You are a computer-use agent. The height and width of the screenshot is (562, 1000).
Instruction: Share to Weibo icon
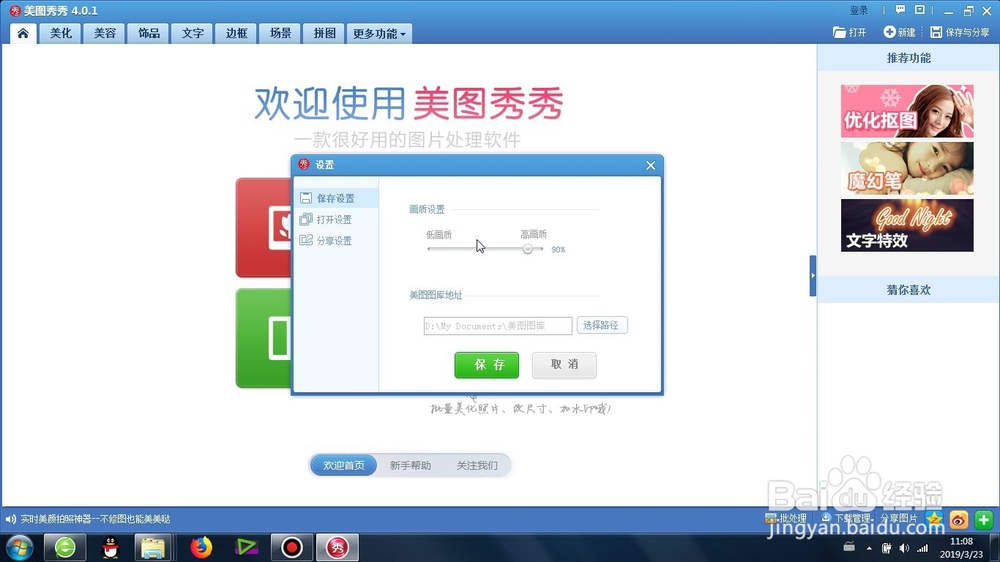(959, 520)
